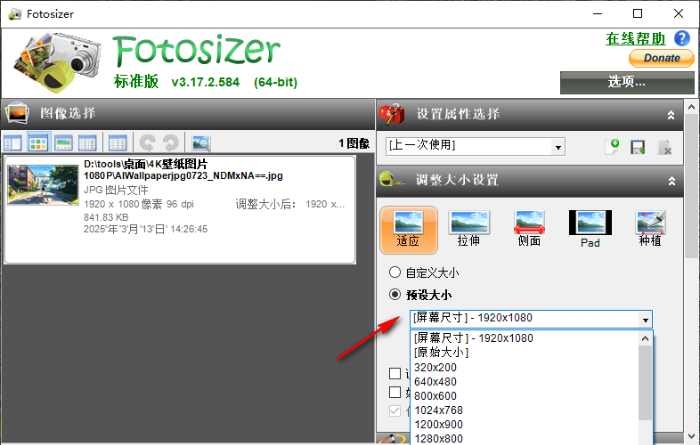Open the image preview magnifier tool
The image size is (700, 445).
coord(201,144)
